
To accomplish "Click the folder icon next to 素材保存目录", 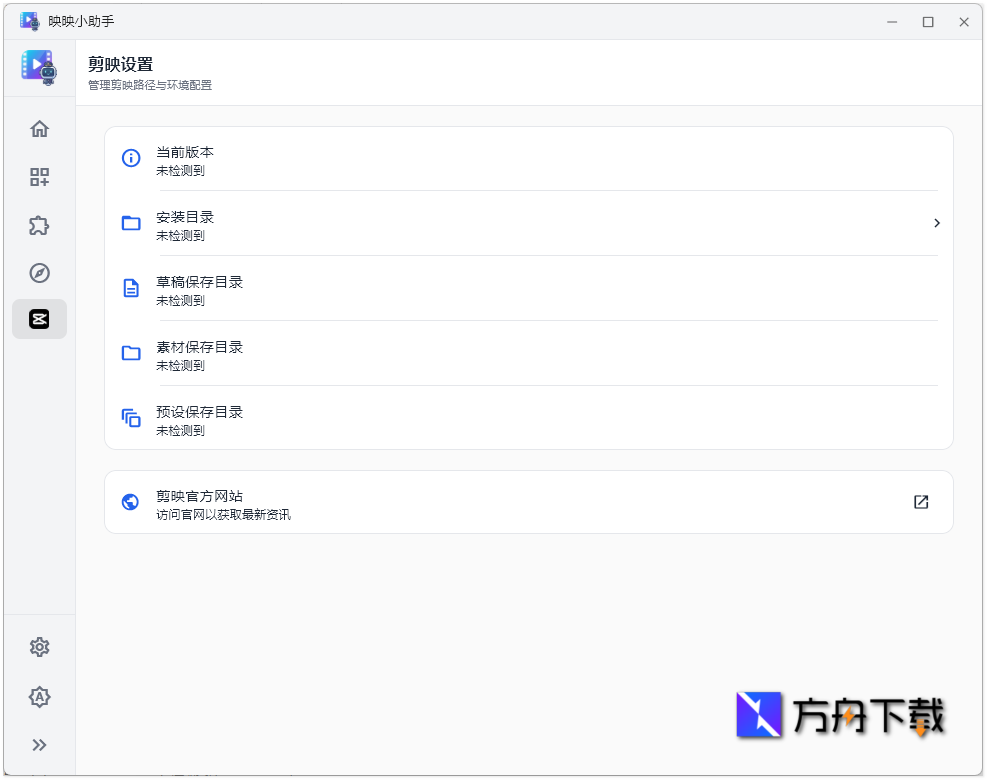I will (131, 353).
